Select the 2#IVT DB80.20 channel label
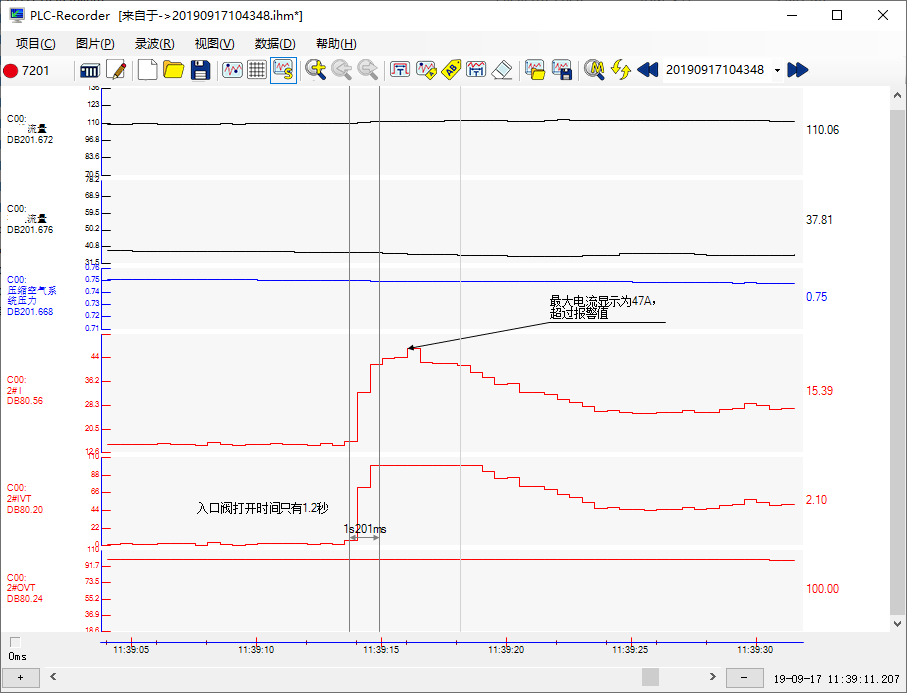This screenshot has width=907, height=693. pos(25,499)
